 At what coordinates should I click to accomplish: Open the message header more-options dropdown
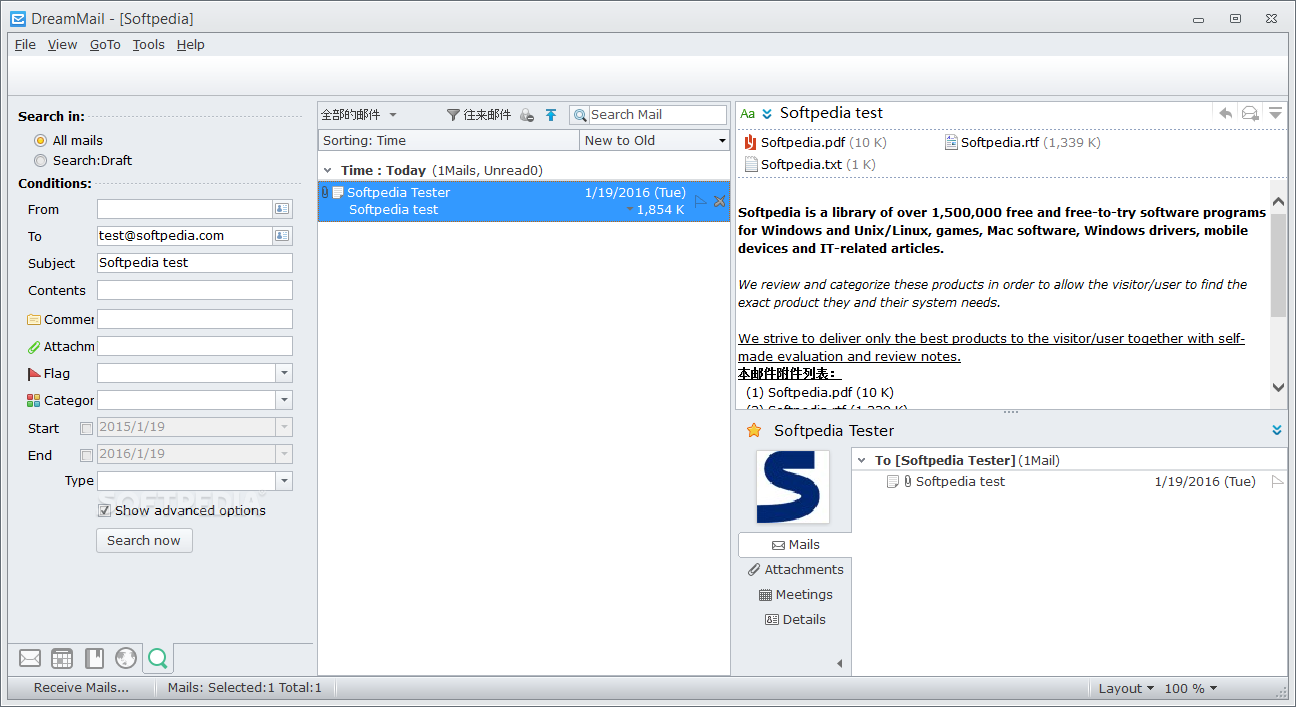[1275, 113]
